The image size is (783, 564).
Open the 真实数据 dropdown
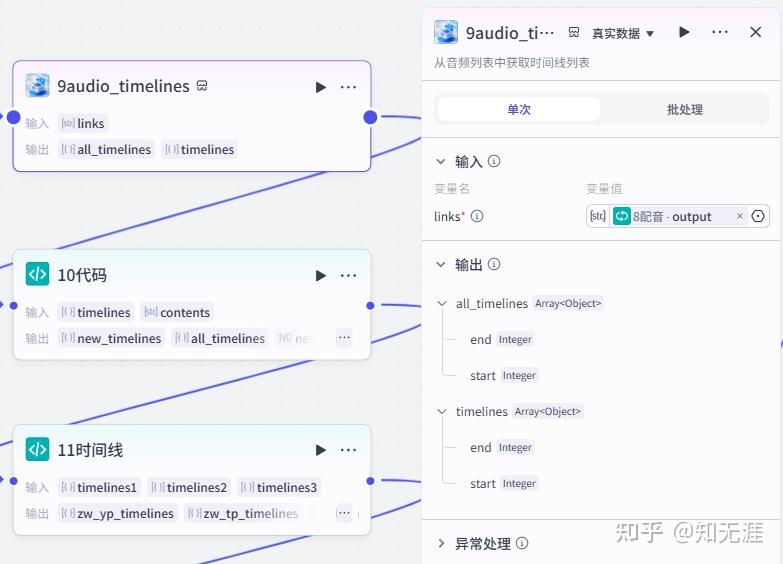[623, 33]
